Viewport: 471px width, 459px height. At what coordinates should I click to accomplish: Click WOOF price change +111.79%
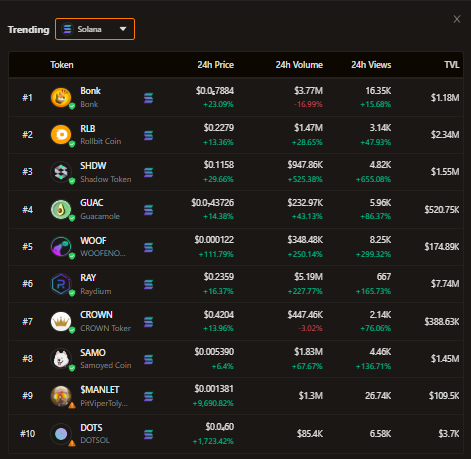coord(216,254)
